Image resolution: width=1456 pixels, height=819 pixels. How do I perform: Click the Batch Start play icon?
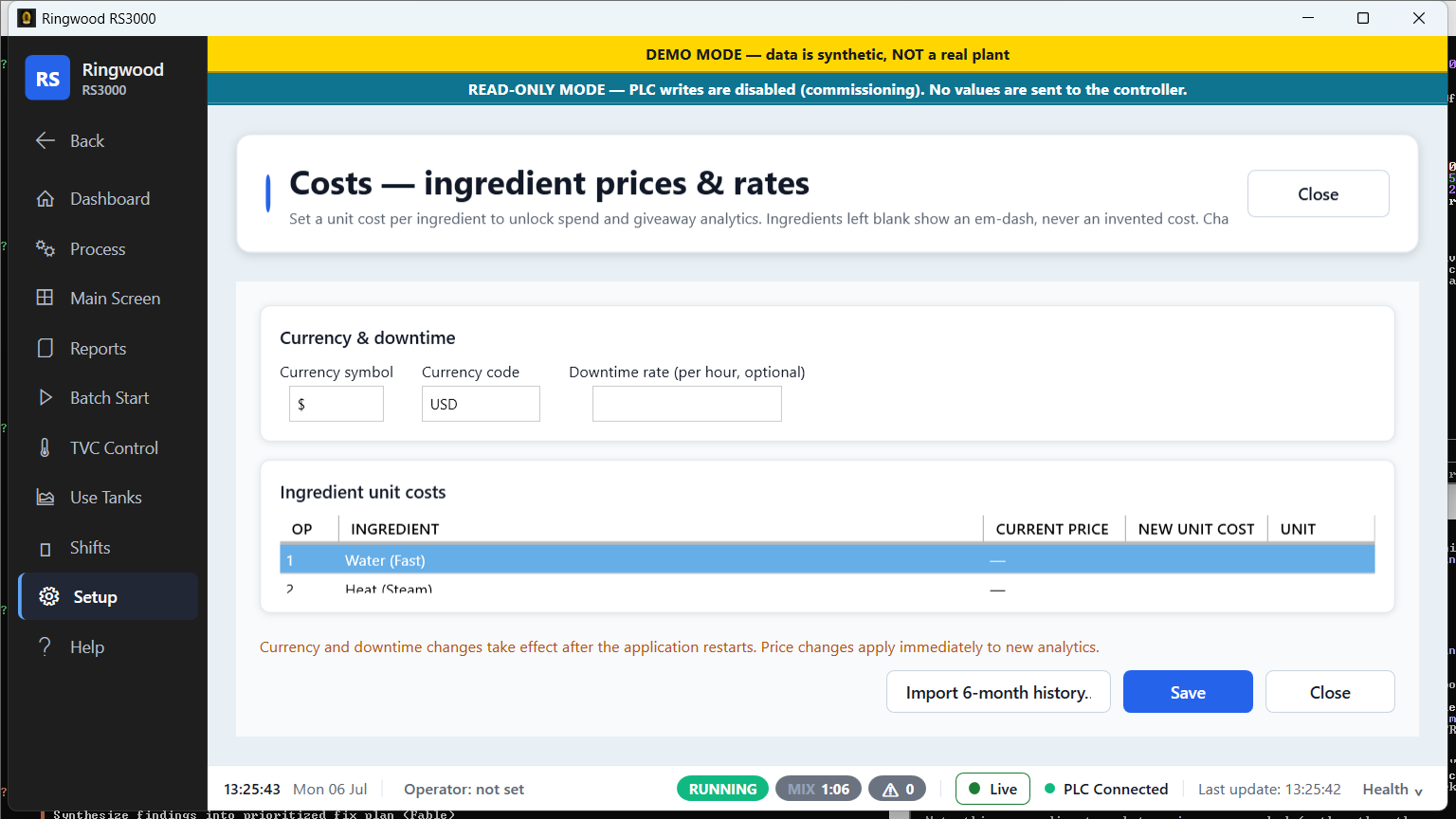pos(45,398)
